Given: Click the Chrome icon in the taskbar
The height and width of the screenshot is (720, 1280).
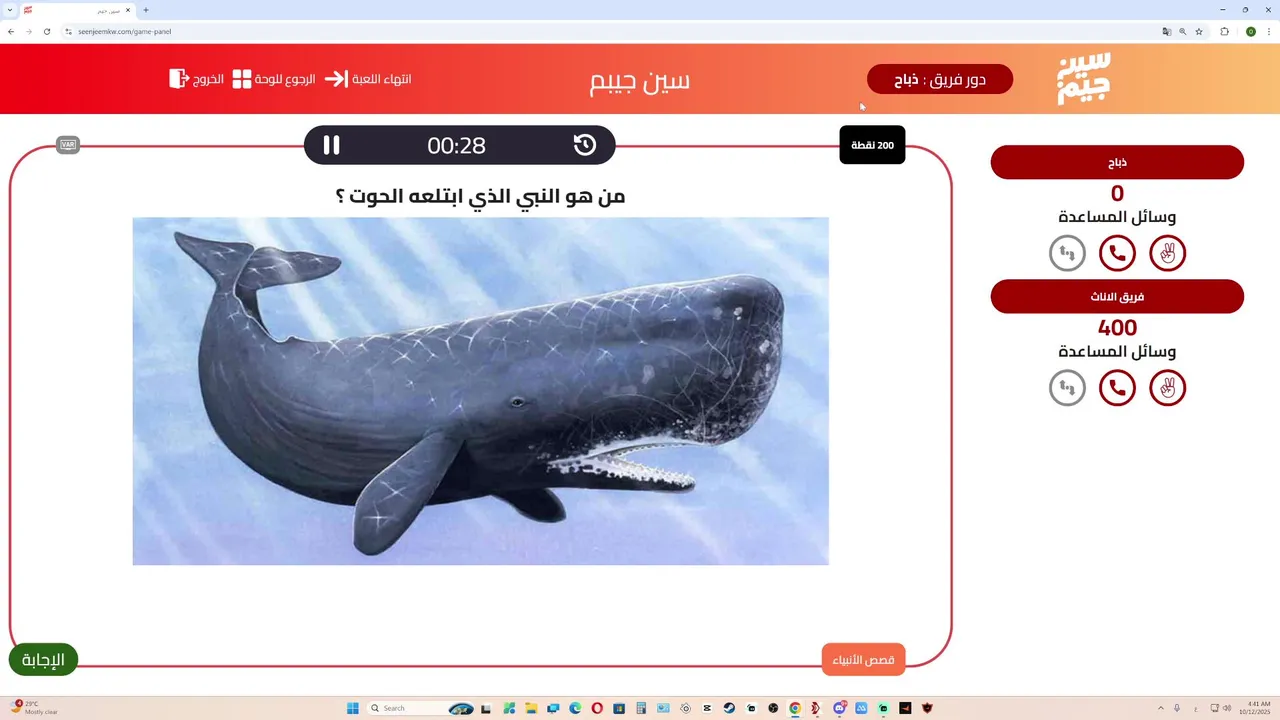Looking at the screenshot, I should (795, 708).
